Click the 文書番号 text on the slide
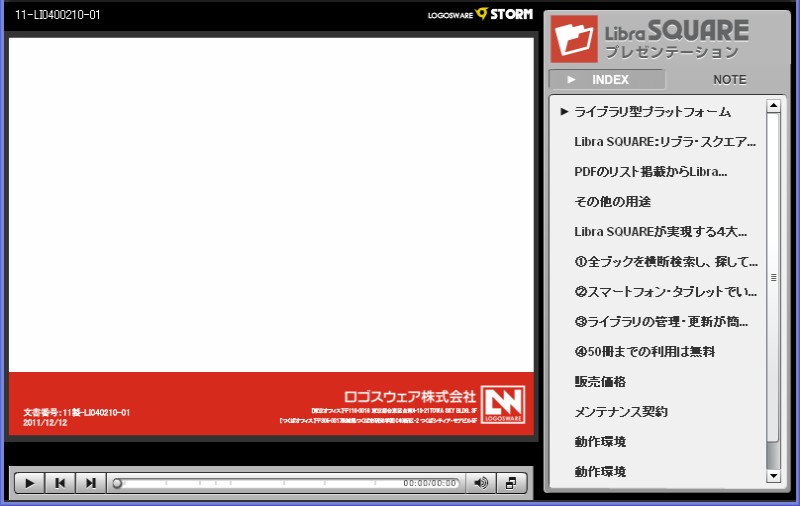This screenshot has height=506, width=800. 77,412
